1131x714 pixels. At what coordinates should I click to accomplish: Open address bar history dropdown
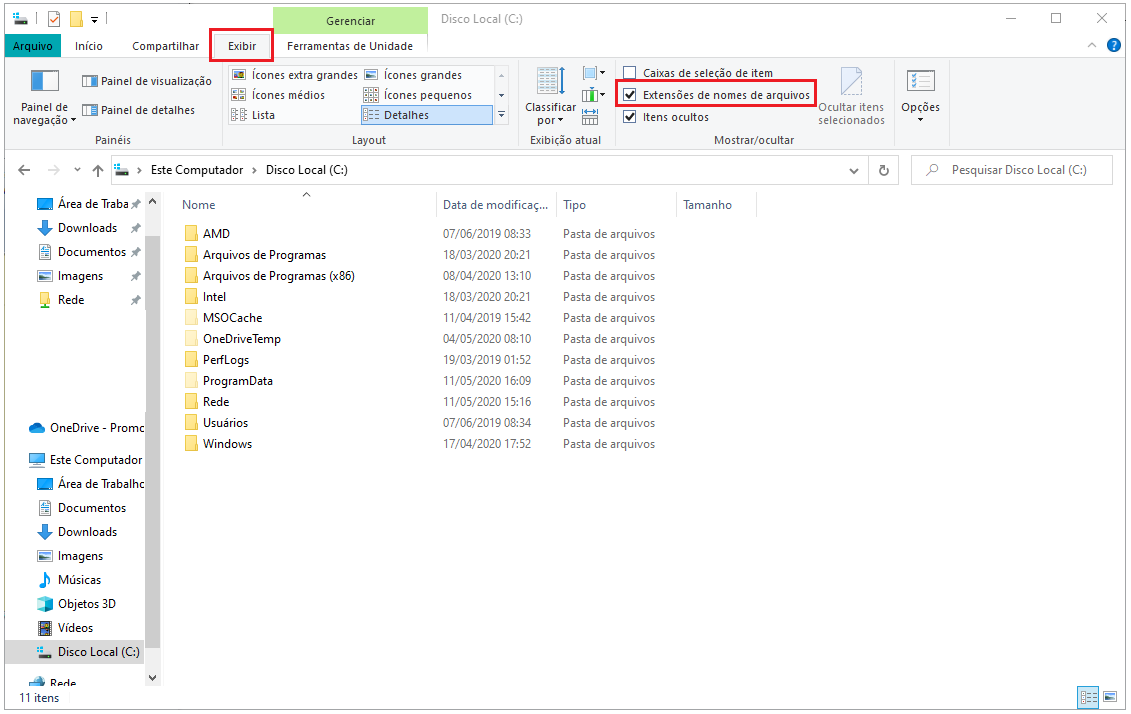click(x=854, y=171)
